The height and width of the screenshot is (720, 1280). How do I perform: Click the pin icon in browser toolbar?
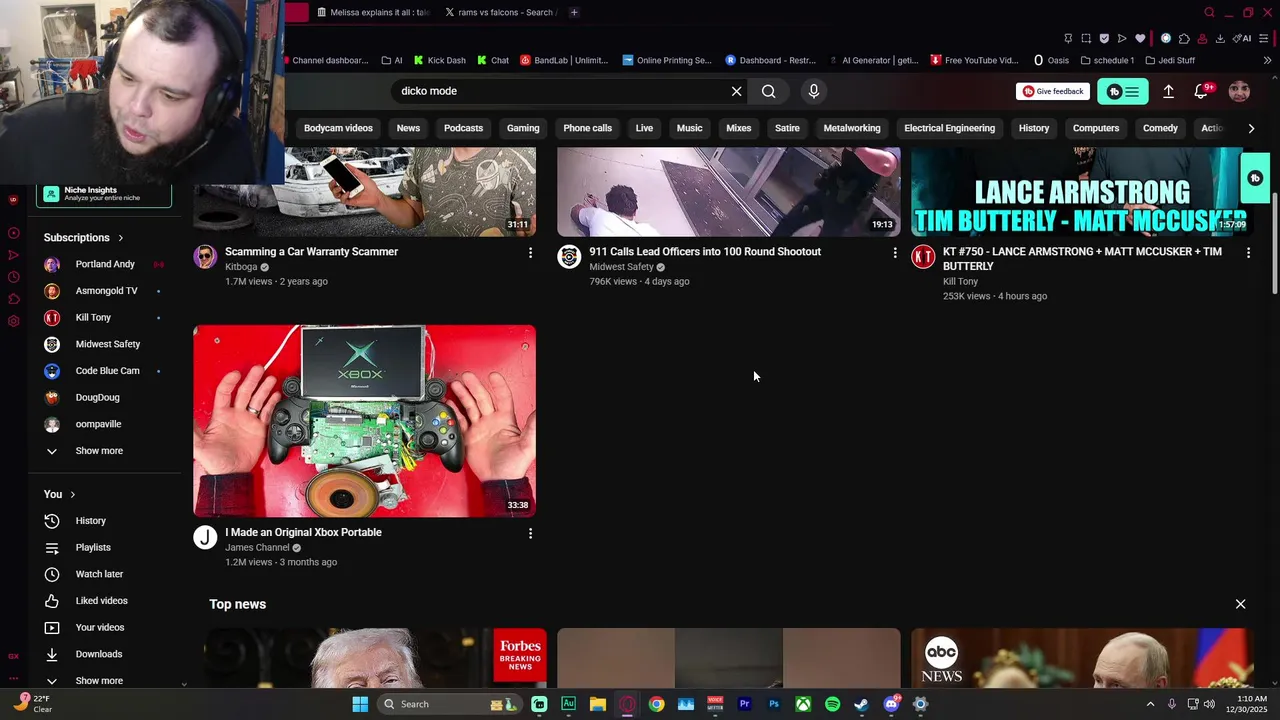point(1068,38)
